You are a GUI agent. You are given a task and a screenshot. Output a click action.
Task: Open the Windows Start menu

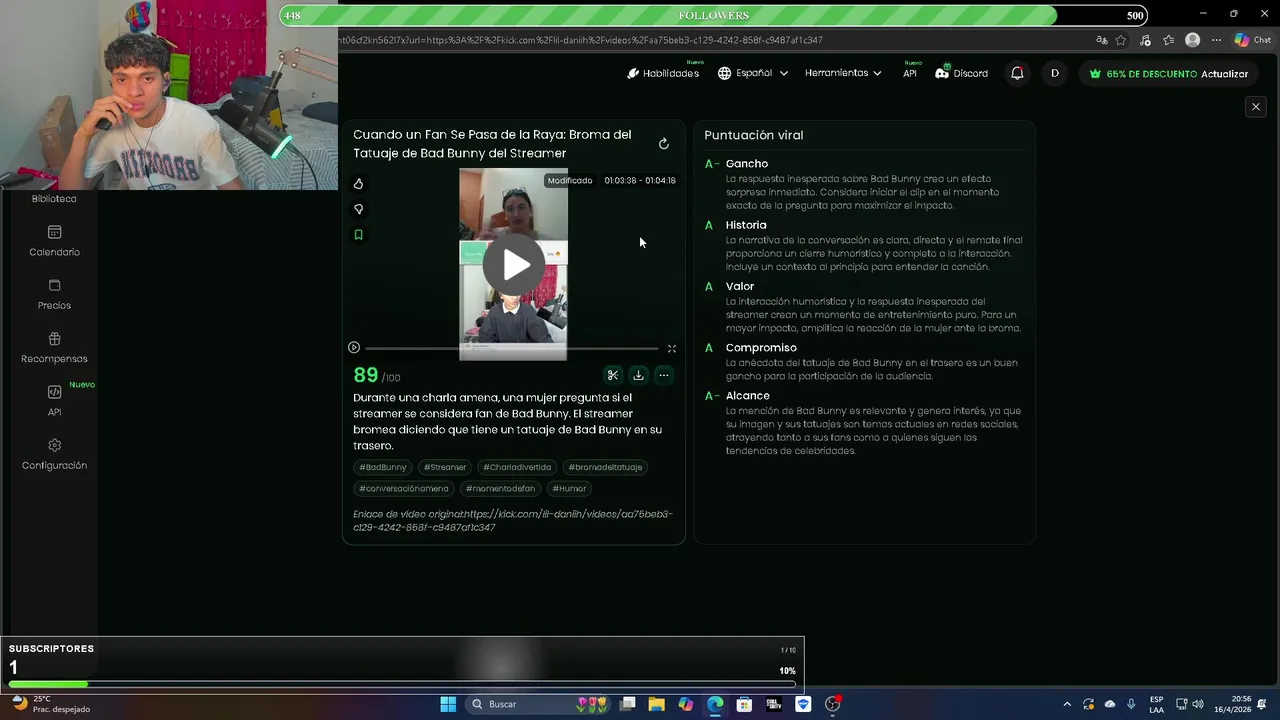pyautogui.click(x=448, y=704)
